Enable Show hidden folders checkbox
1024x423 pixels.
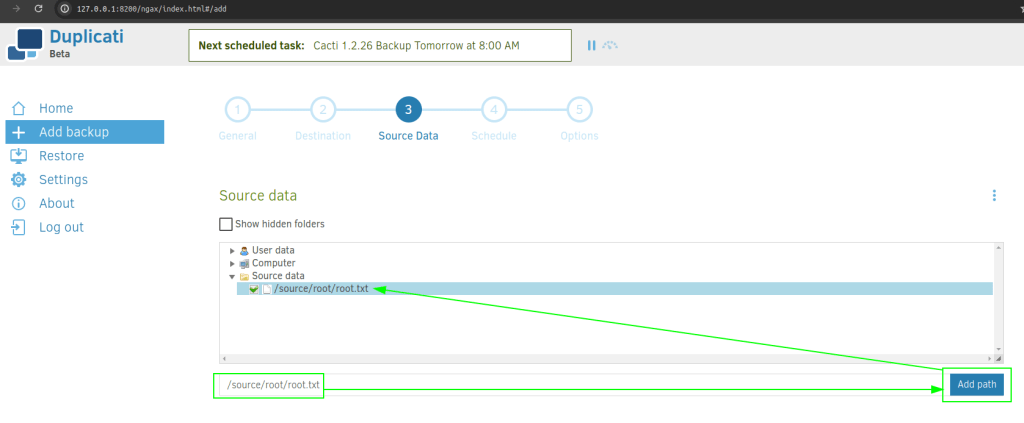coord(226,224)
